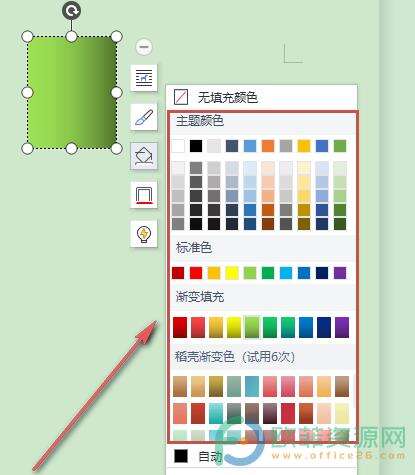This screenshot has height=475, width=415.
Task: Select the standard purple color swatch
Action: [x=340, y=273]
